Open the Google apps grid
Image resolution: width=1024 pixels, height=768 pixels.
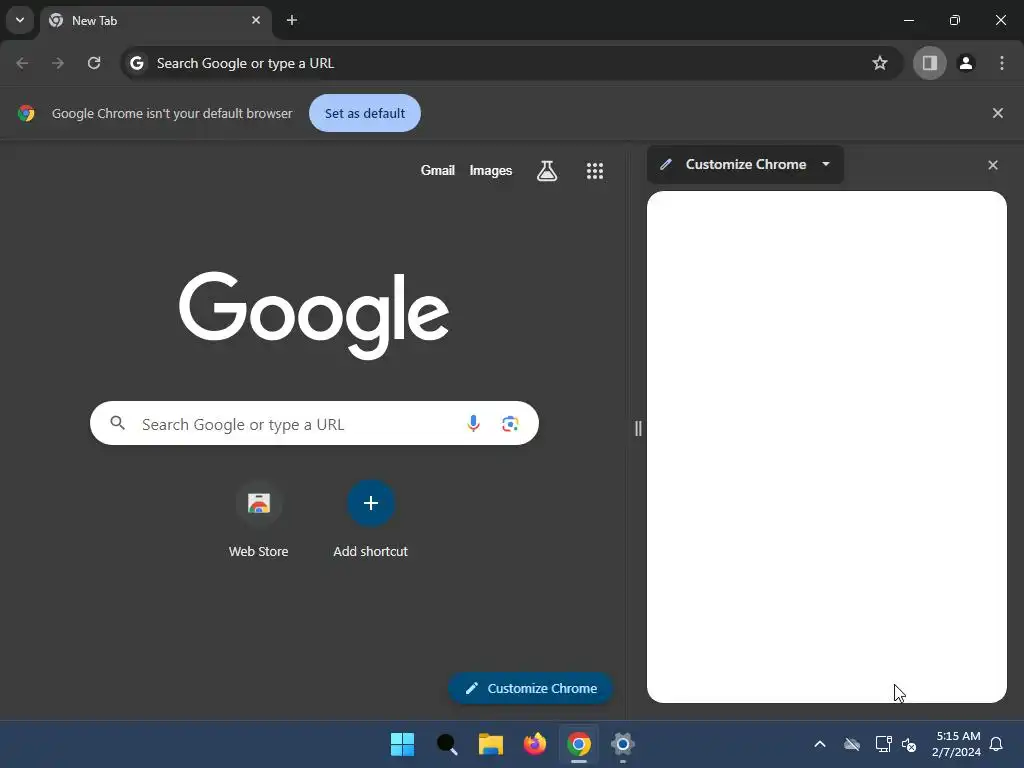[x=594, y=171]
